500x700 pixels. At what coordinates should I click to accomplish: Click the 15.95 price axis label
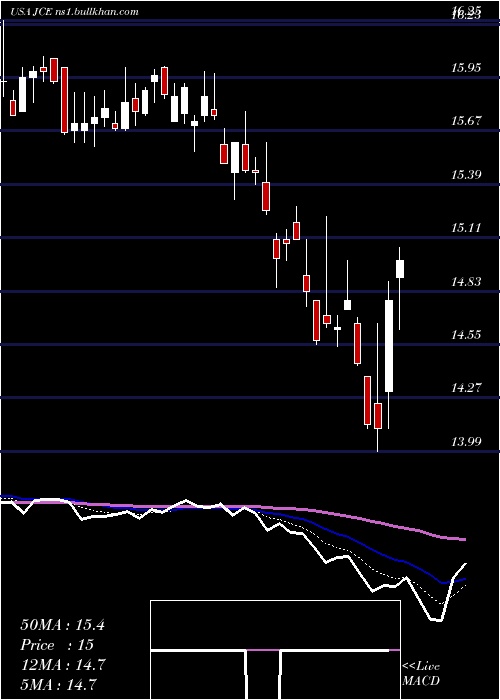[466, 68]
